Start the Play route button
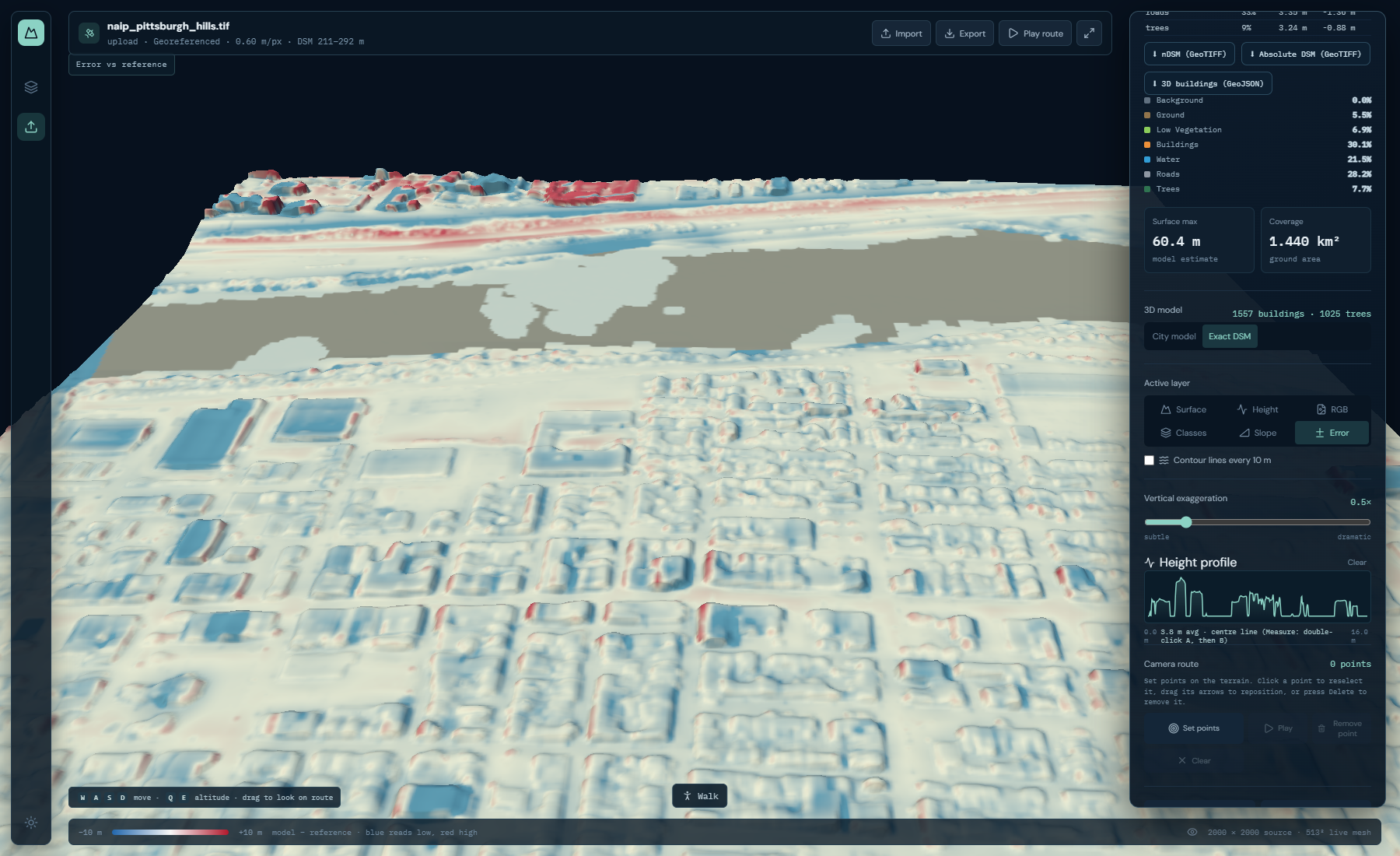Viewport: 1400px width, 856px height. 1035,33
